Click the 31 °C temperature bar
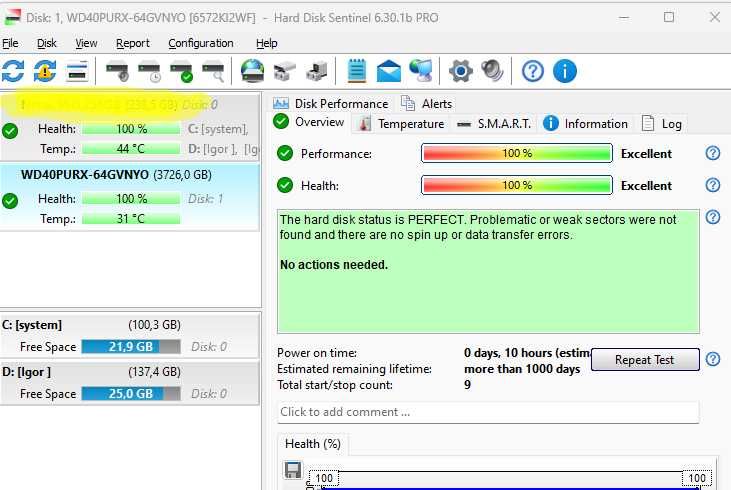Image resolution: width=731 pixels, height=490 pixels. 131,219
